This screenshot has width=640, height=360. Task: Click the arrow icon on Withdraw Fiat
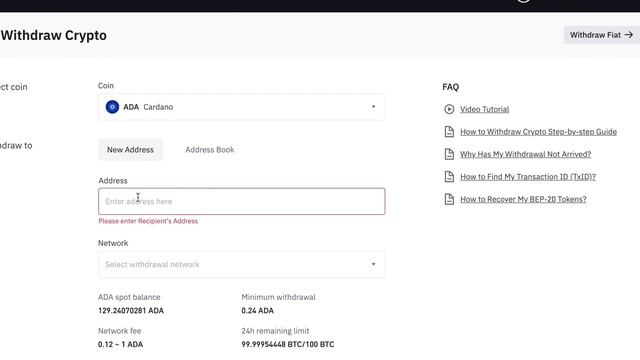[629, 35]
